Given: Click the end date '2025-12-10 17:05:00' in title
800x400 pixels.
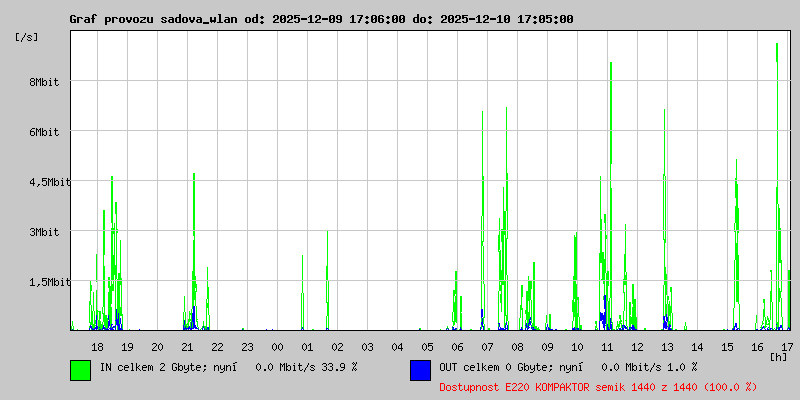Looking at the screenshot, I should (507, 19).
